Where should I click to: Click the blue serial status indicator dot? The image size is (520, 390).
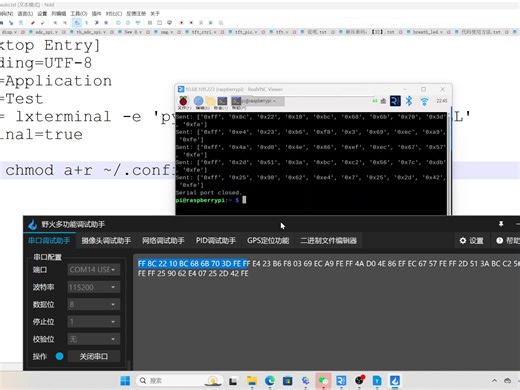click(x=60, y=356)
